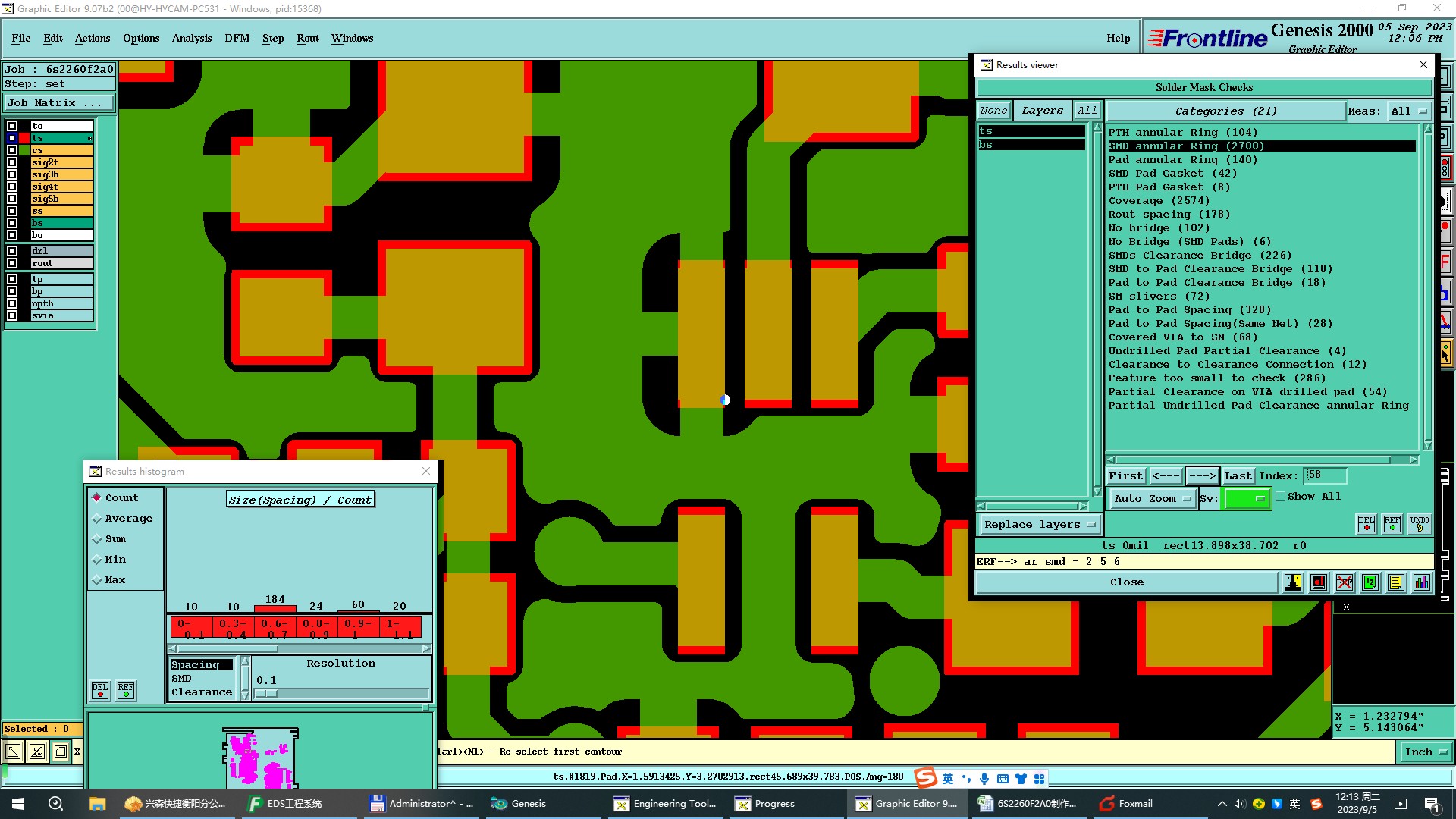Open the Analysis menu
This screenshot has height=819, width=1456.
tap(191, 38)
